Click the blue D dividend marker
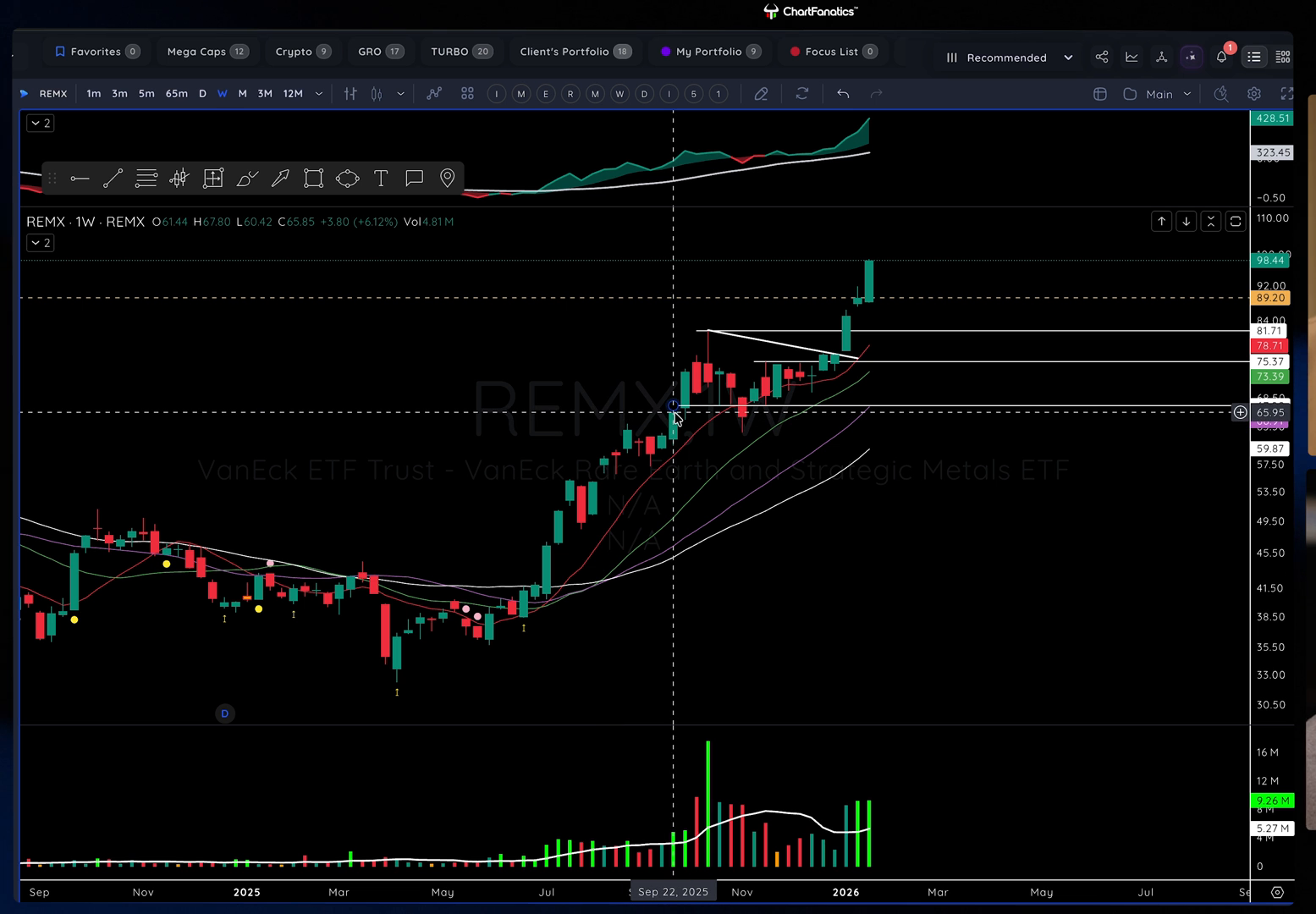 (x=225, y=714)
